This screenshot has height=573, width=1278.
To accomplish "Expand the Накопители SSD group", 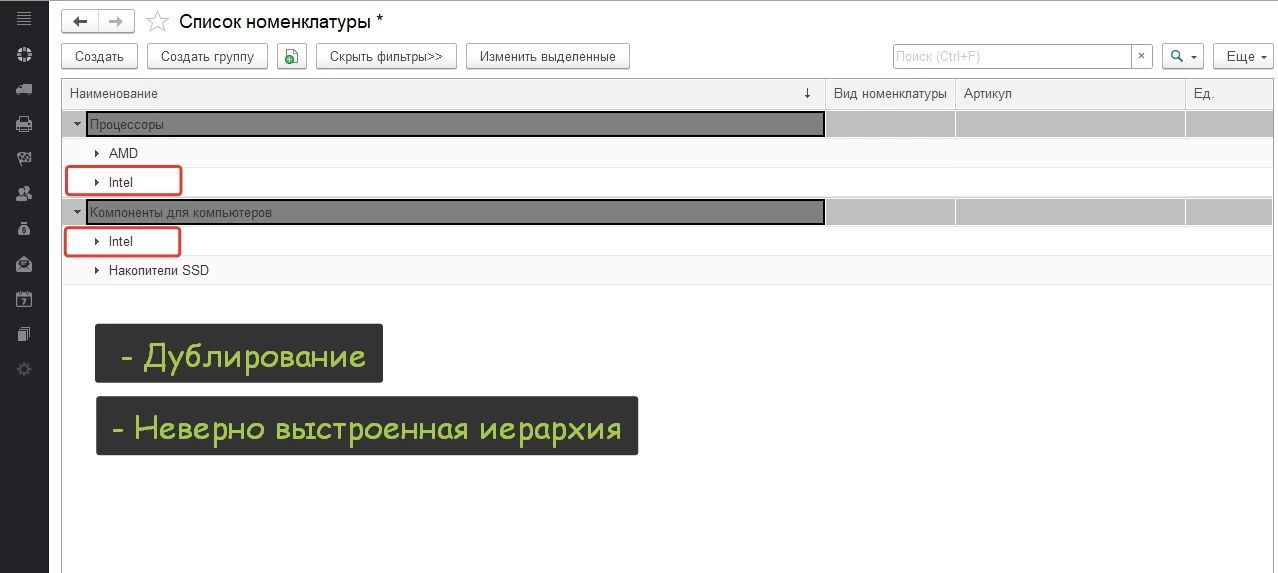I will click(x=97, y=271).
